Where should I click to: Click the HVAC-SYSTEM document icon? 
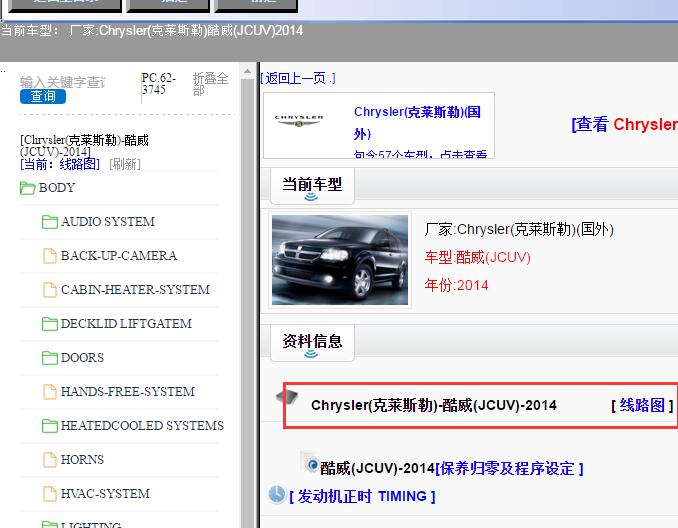[x=50, y=494]
